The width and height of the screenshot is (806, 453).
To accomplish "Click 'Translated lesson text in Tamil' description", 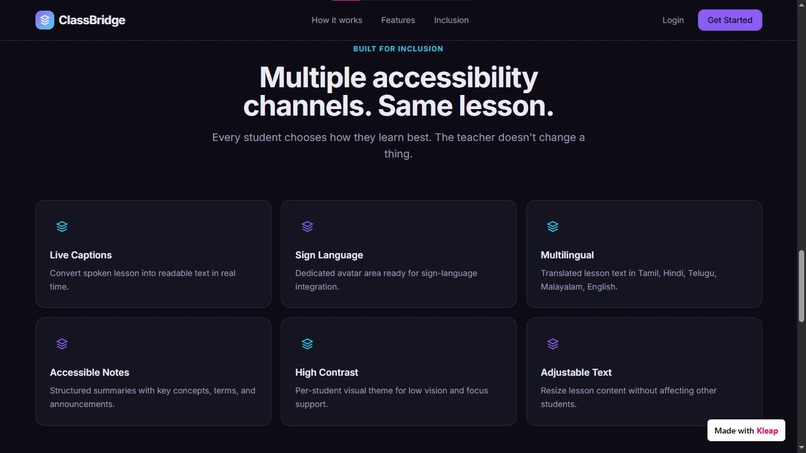I will [628, 280].
